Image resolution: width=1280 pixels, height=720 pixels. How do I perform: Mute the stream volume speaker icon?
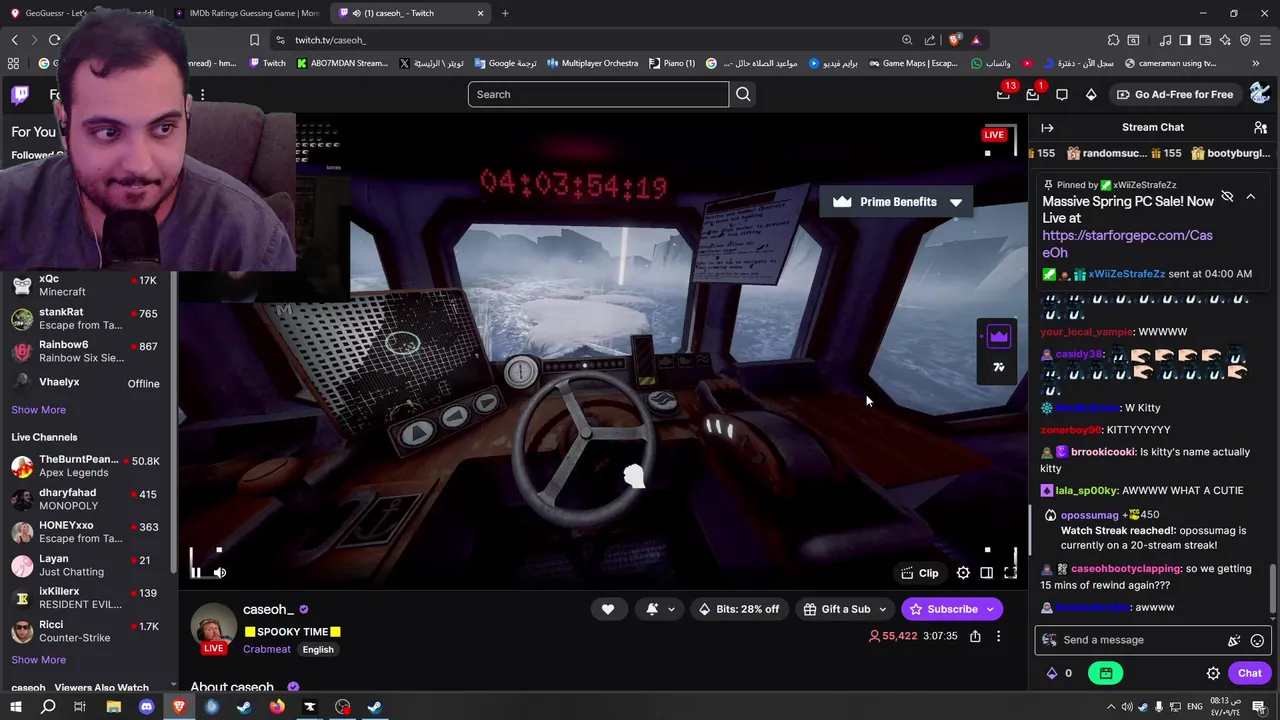[x=220, y=573]
